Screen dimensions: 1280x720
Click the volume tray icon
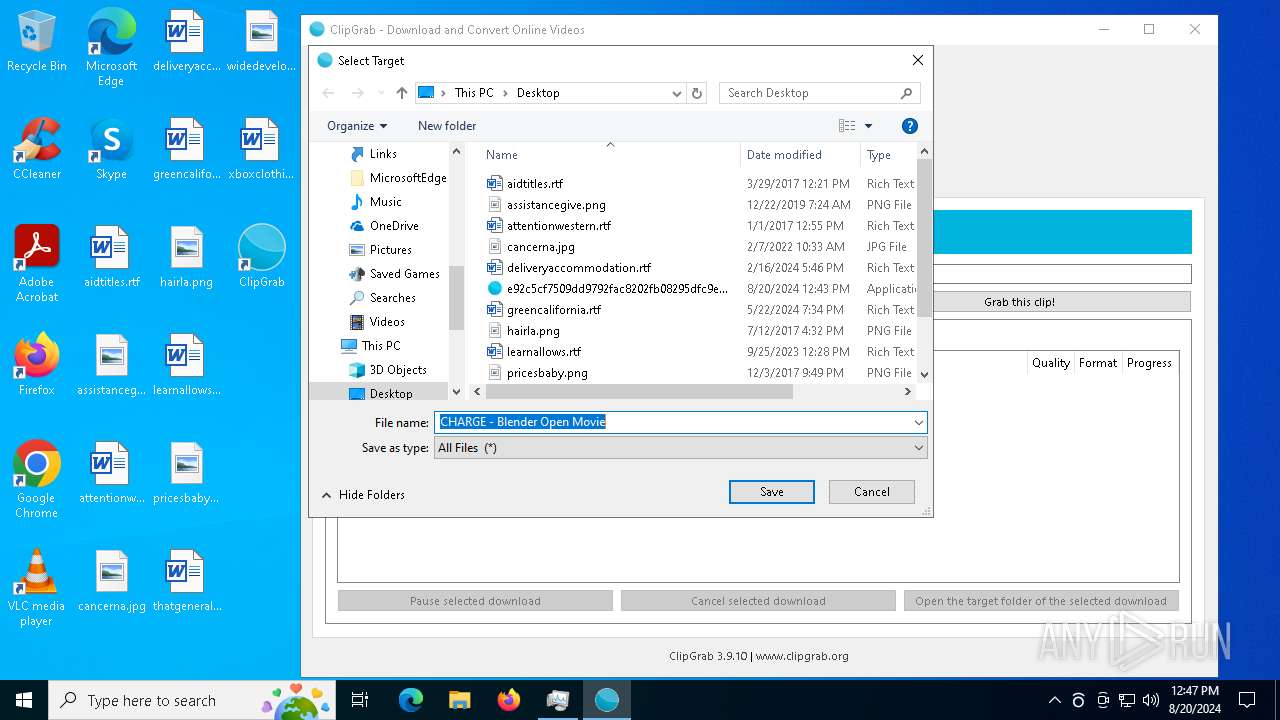1150,700
